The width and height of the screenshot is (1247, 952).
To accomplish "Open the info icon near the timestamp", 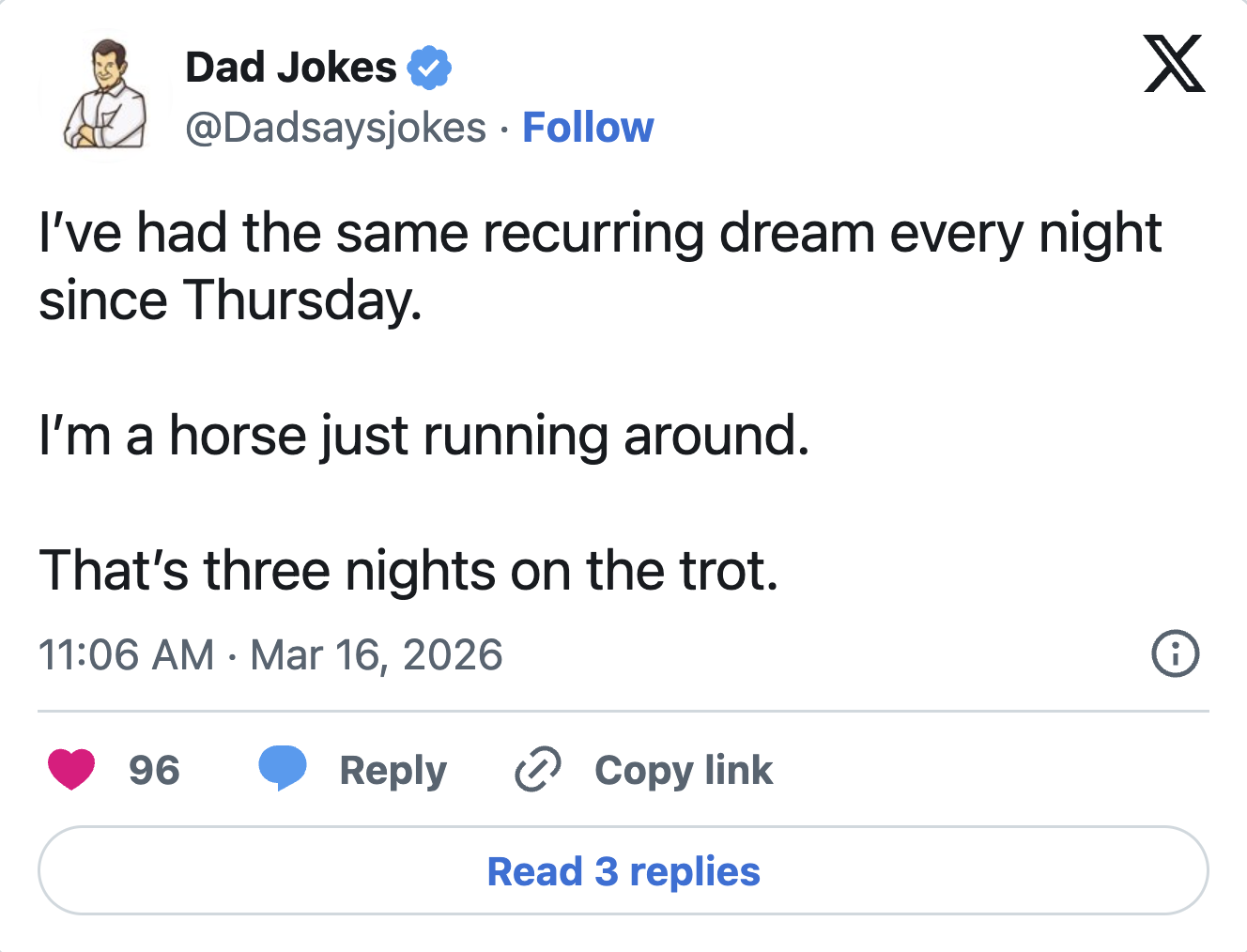I will pyautogui.click(x=1177, y=654).
